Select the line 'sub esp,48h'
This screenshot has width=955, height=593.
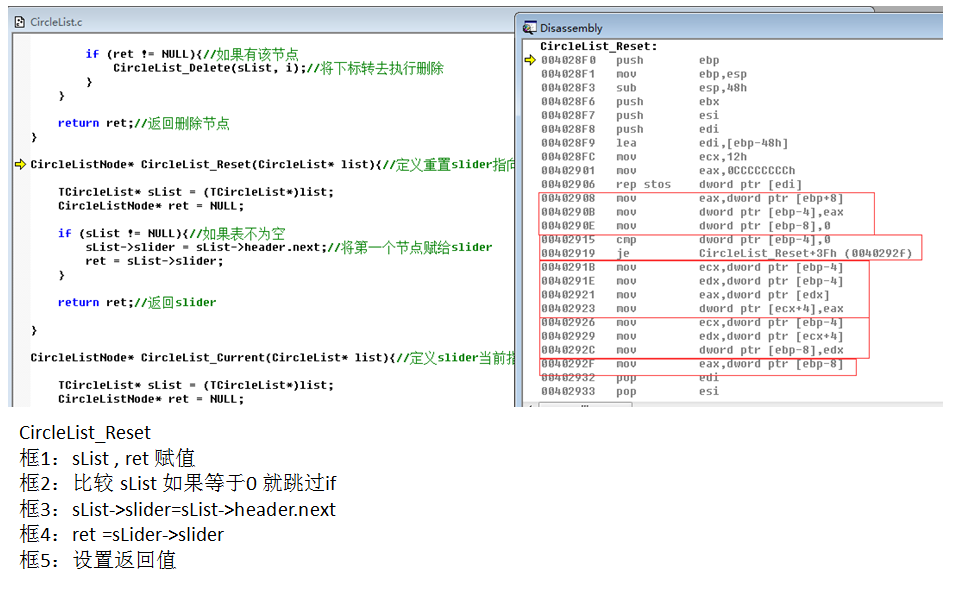[644, 88]
